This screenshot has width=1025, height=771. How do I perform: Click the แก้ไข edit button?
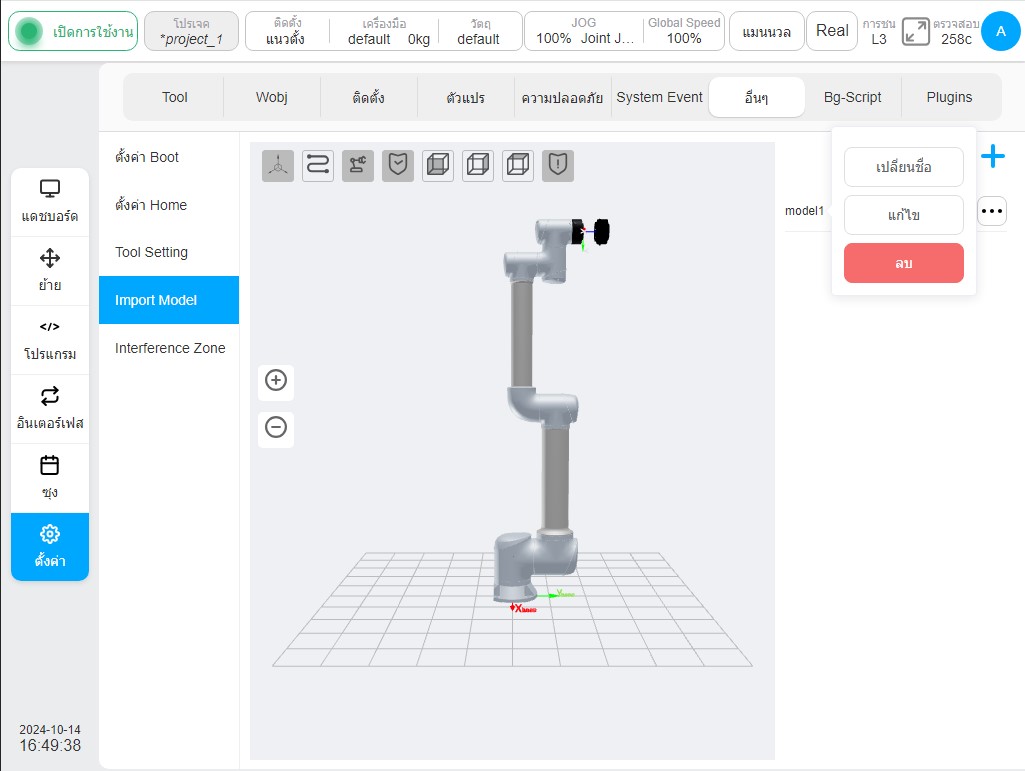(x=903, y=215)
